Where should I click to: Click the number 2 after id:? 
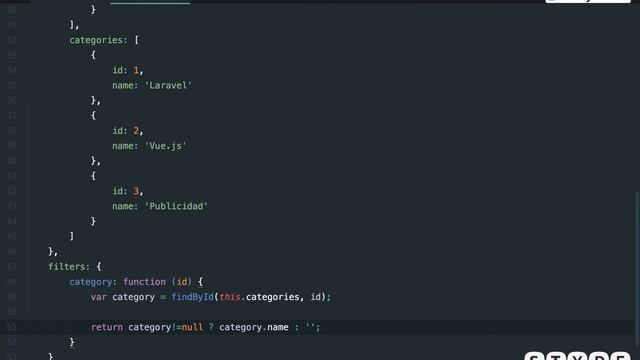pos(136,131)
